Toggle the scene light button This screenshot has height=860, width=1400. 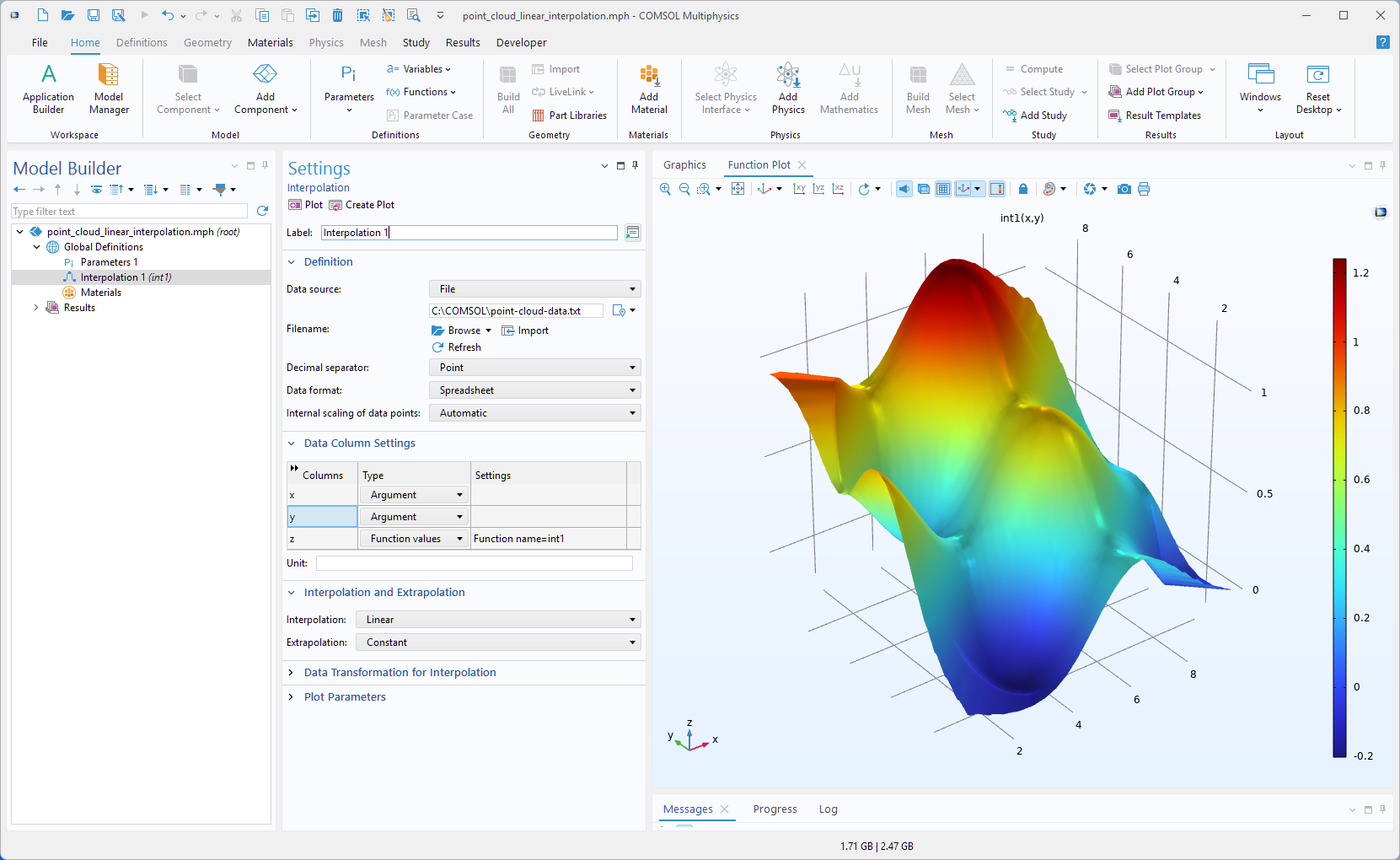tap(904, 189)
